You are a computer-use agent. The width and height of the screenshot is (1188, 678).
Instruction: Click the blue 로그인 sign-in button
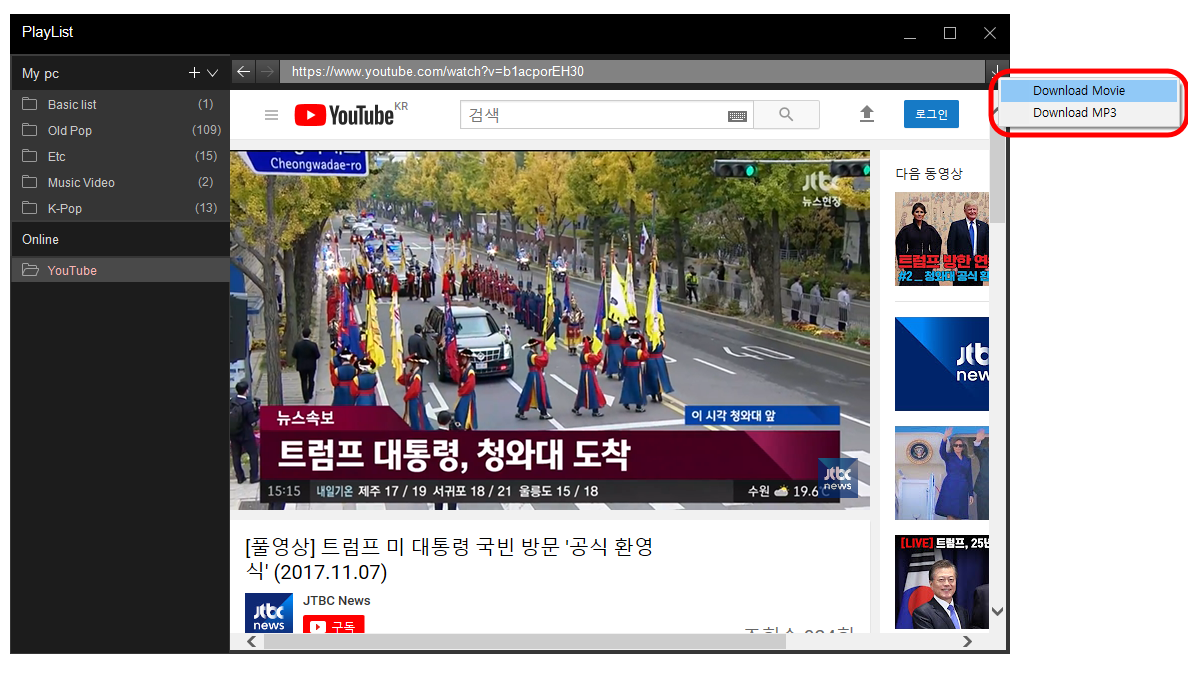[931, 115]
